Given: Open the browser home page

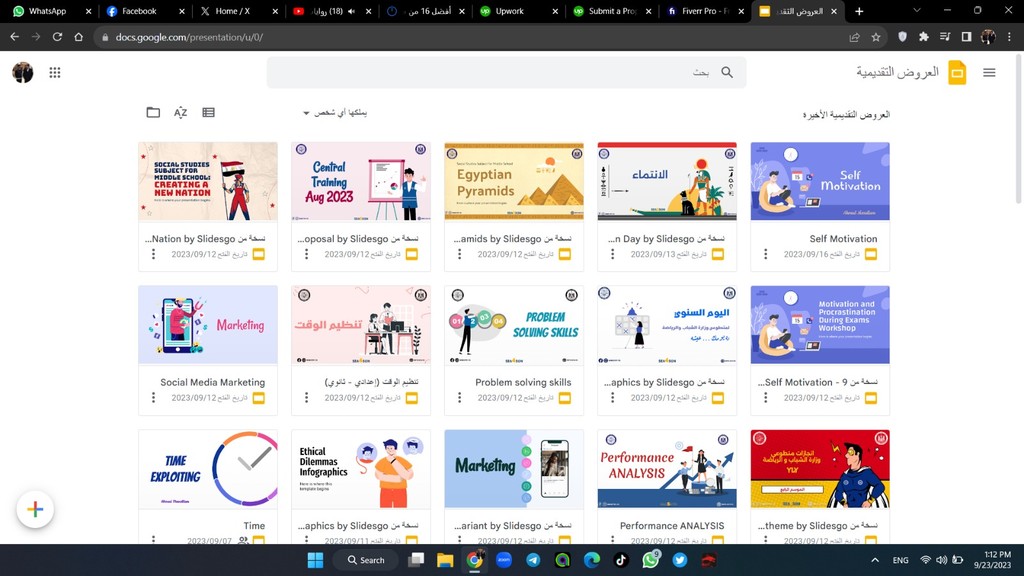Looking at the screenshot, I should pos(78,37).
